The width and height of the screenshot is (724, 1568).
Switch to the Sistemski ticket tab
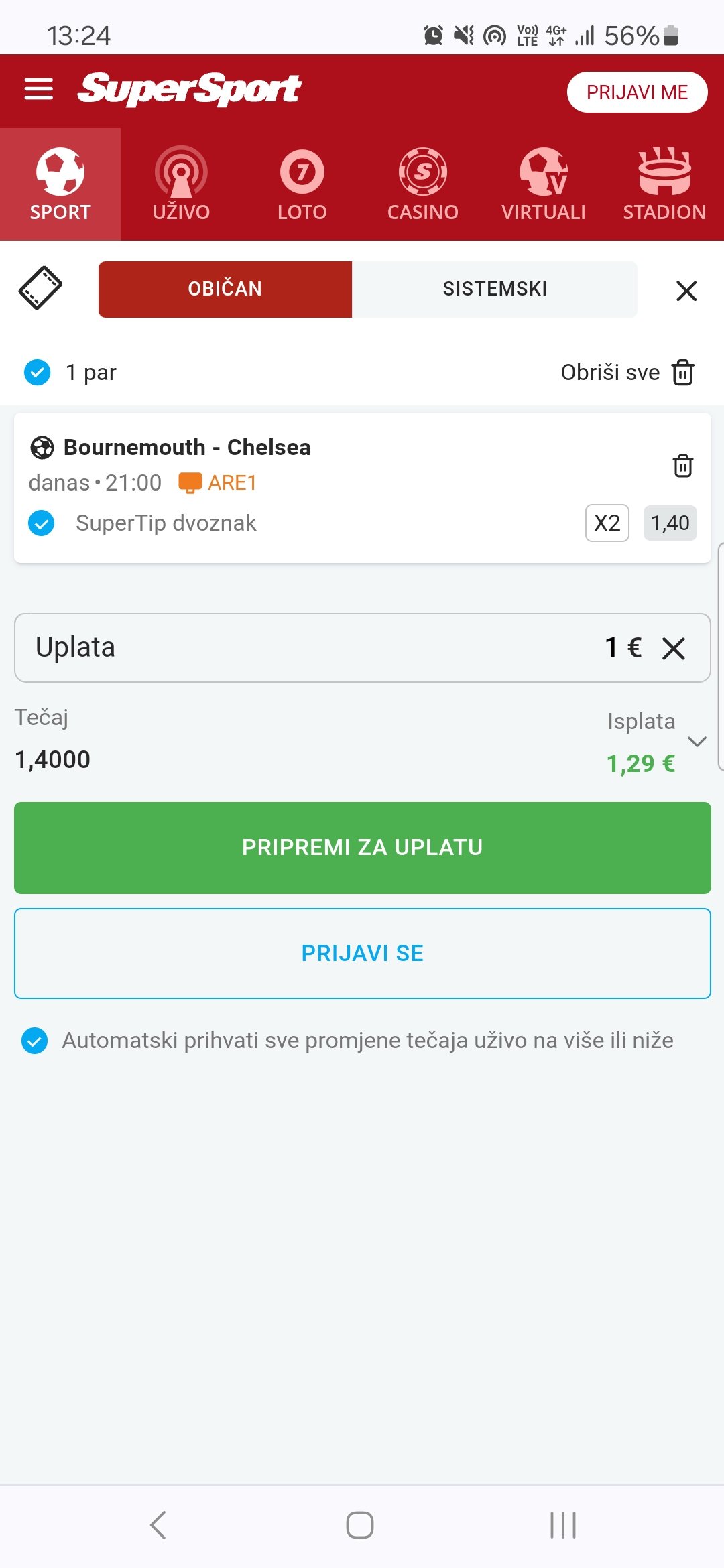tap(495, 289)
